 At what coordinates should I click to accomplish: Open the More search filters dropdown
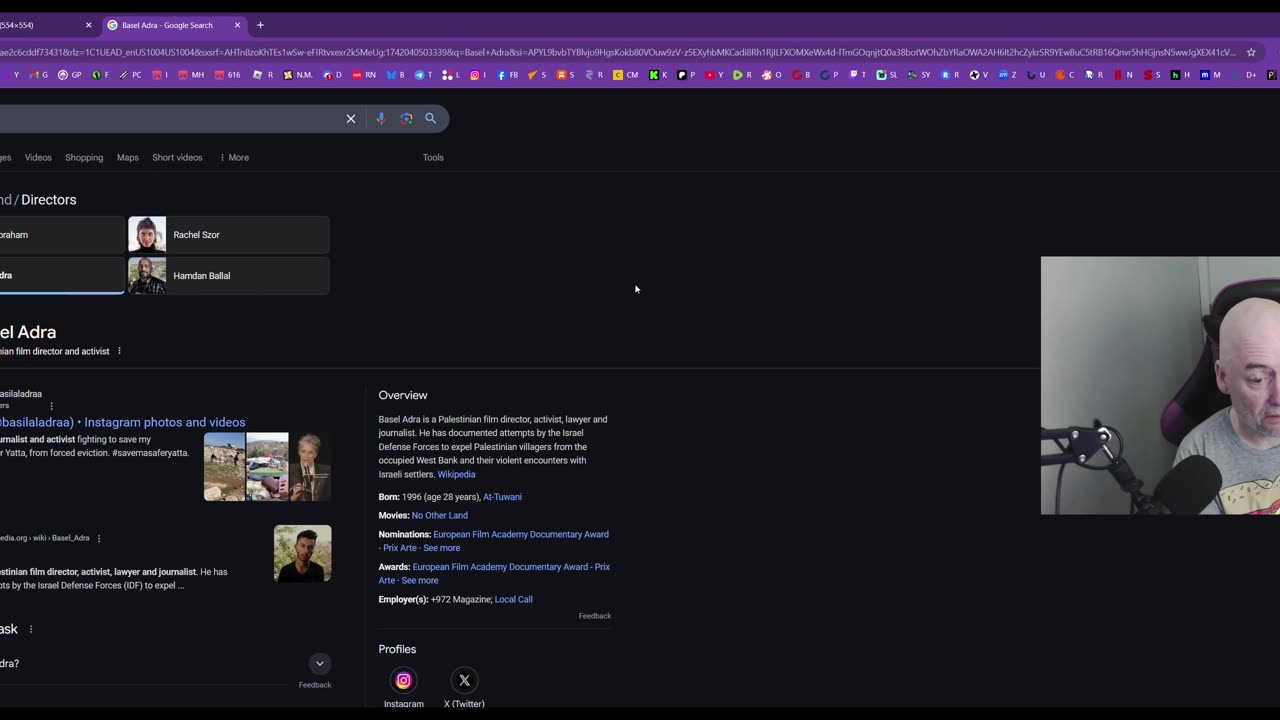click(234, 157)
